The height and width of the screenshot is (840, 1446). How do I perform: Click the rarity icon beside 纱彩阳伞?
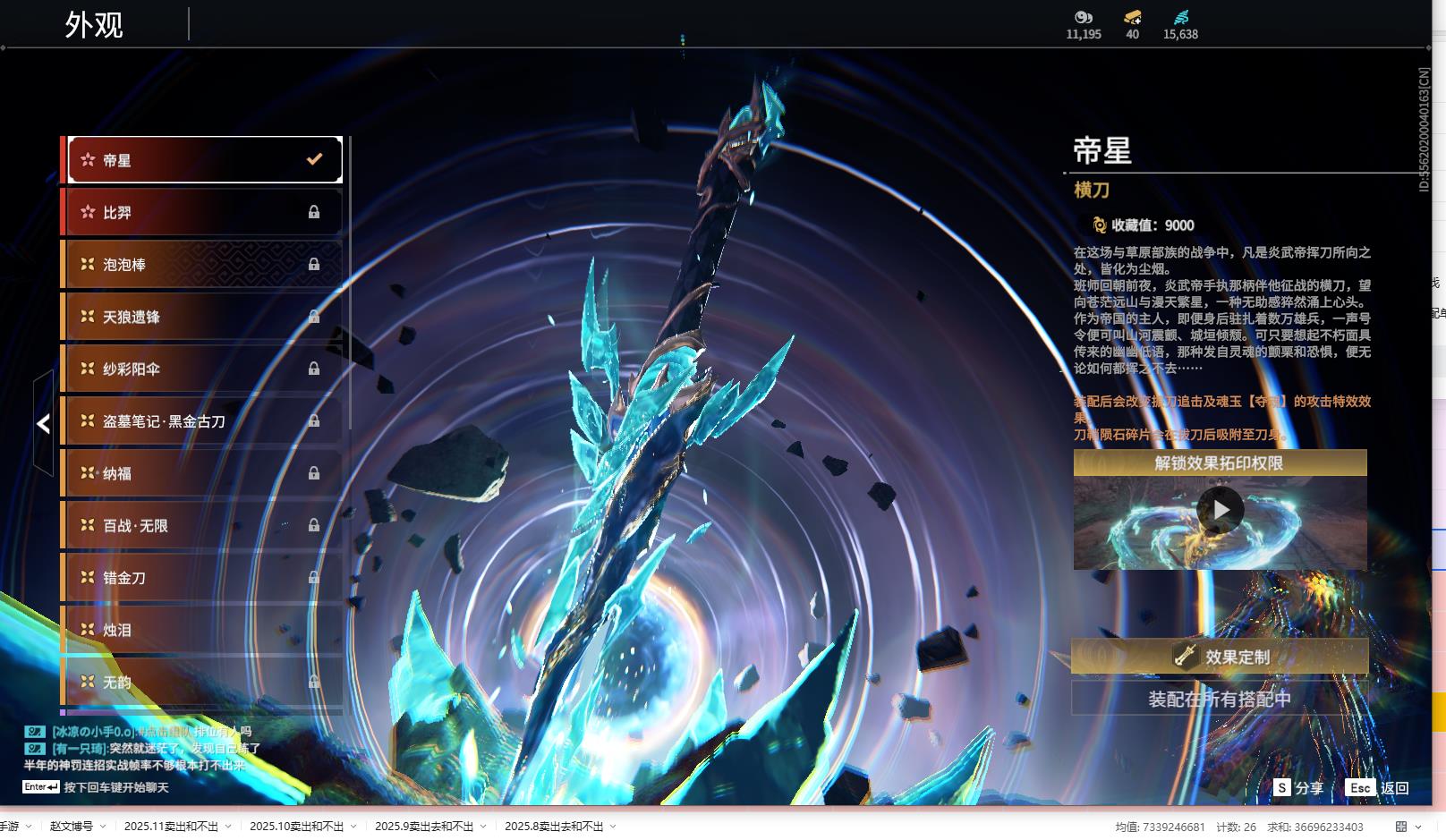click(88, 368)
